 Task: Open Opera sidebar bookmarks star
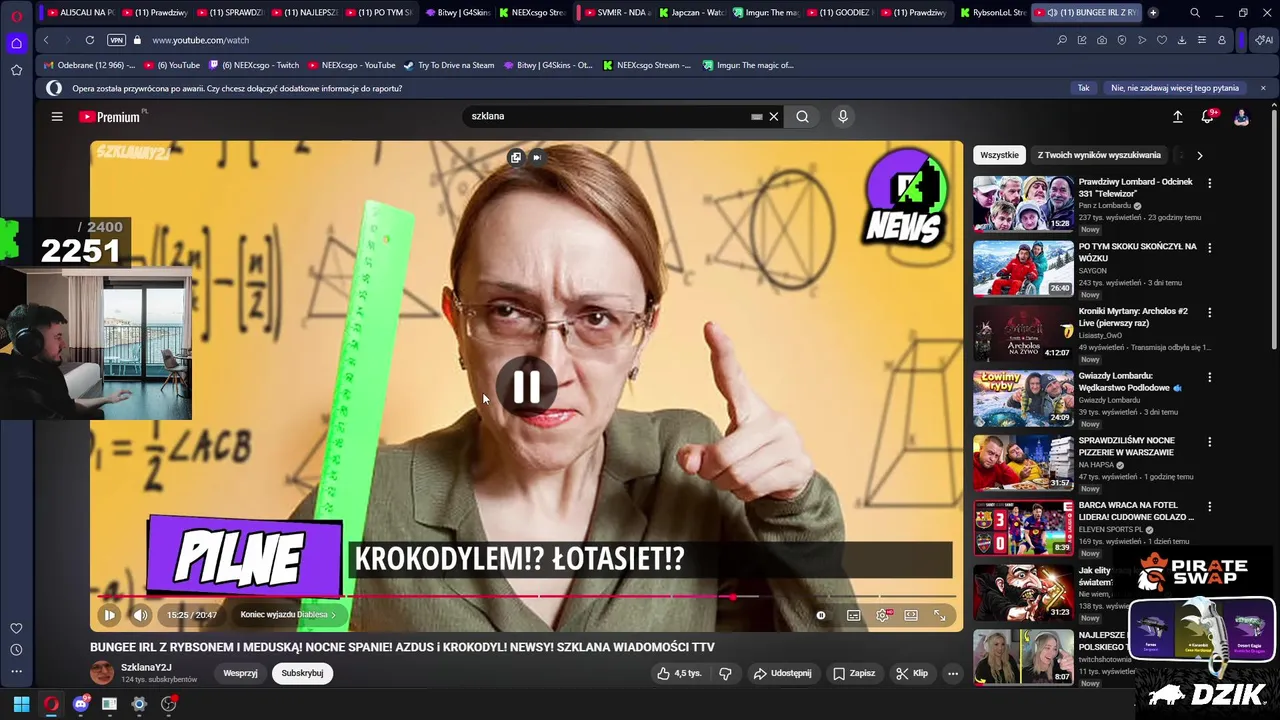point(16,70)
